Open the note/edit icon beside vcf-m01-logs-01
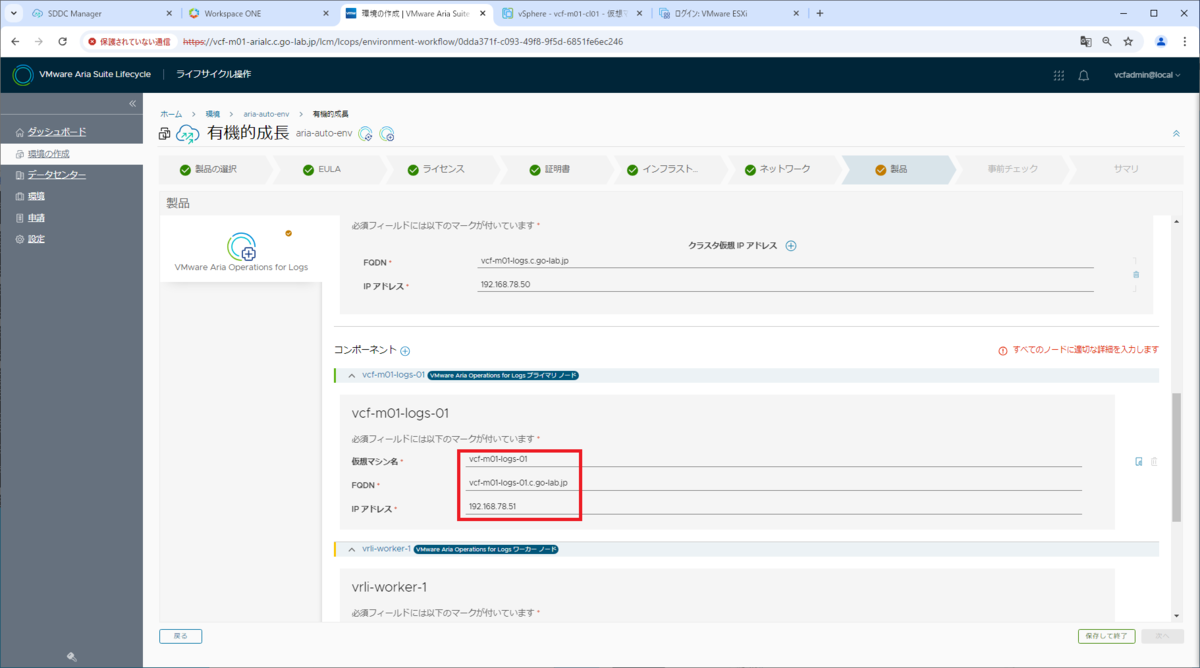Image resolution: width=1200 pixels, height=668 pixels. (1138, 462)
